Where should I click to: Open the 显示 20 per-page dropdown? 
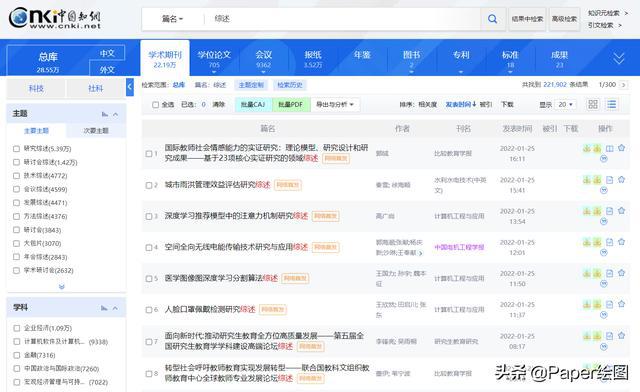(x=565, y=105)
